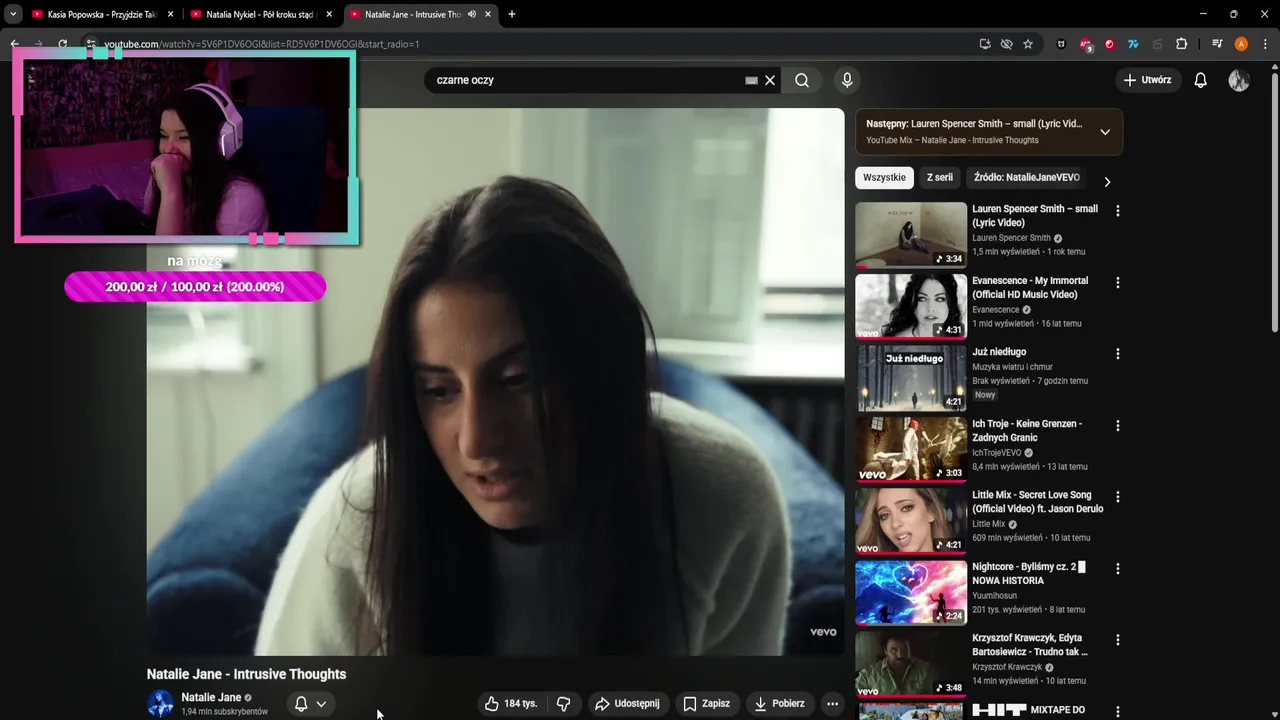
Task: Open the Lauren Spencer Smith small thumbnail
Action: 911,234
